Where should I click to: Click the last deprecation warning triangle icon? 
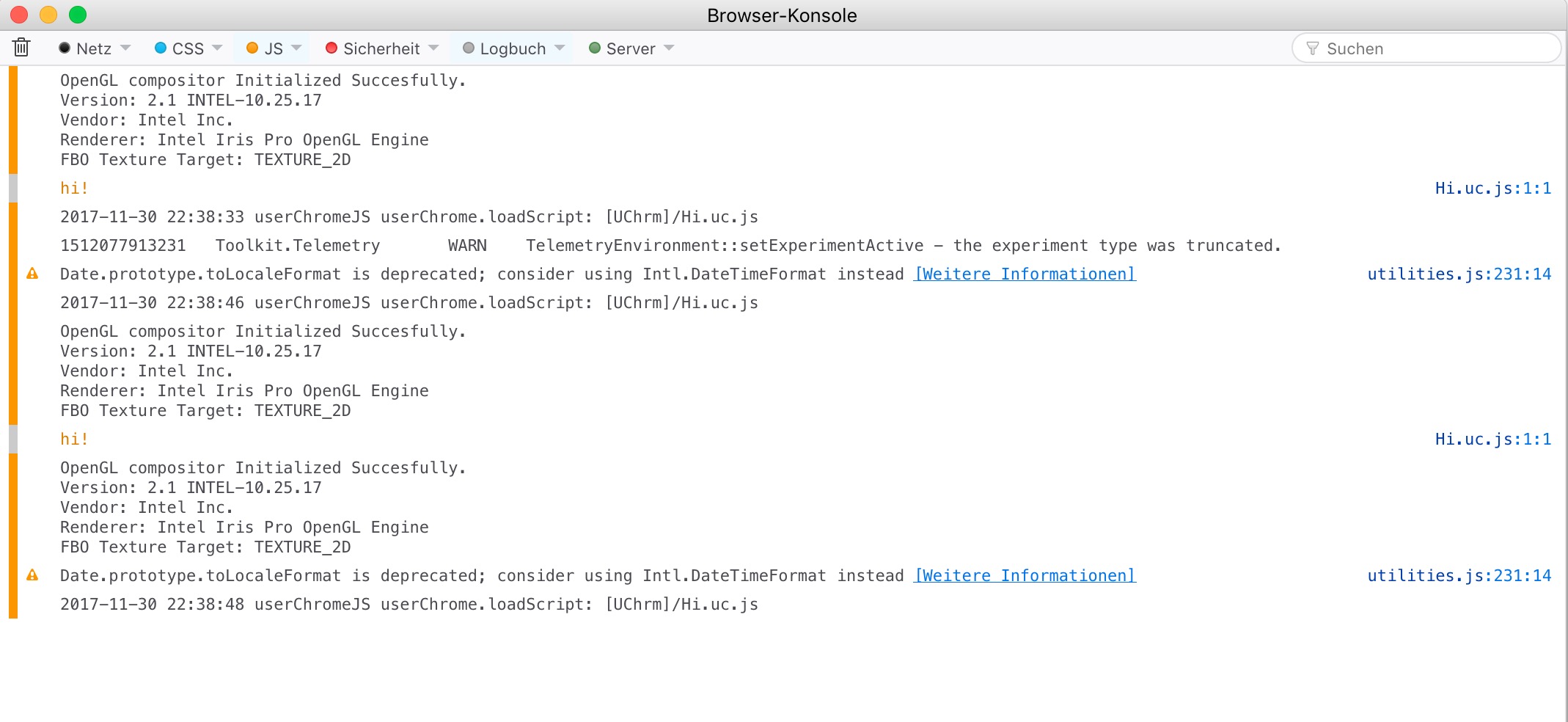coord(32,575)
